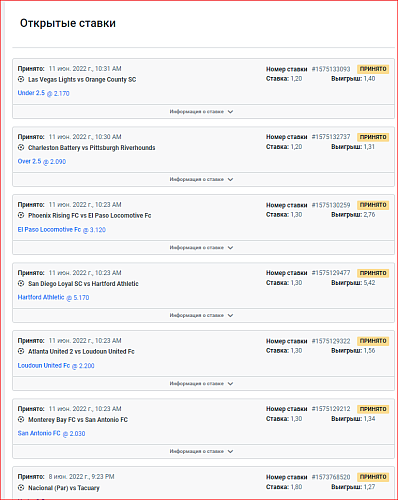Screen dimensions: 398x500
Task: Expand bet info under Charleston Battery bet
Action: (x=203, y=179)
